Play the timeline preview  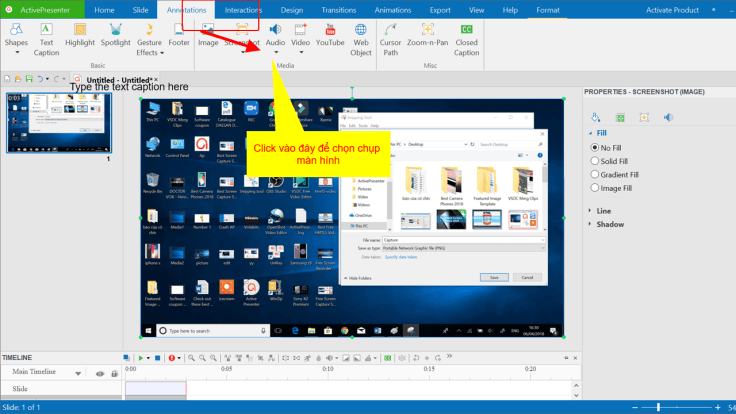click(x=140, y=358)
